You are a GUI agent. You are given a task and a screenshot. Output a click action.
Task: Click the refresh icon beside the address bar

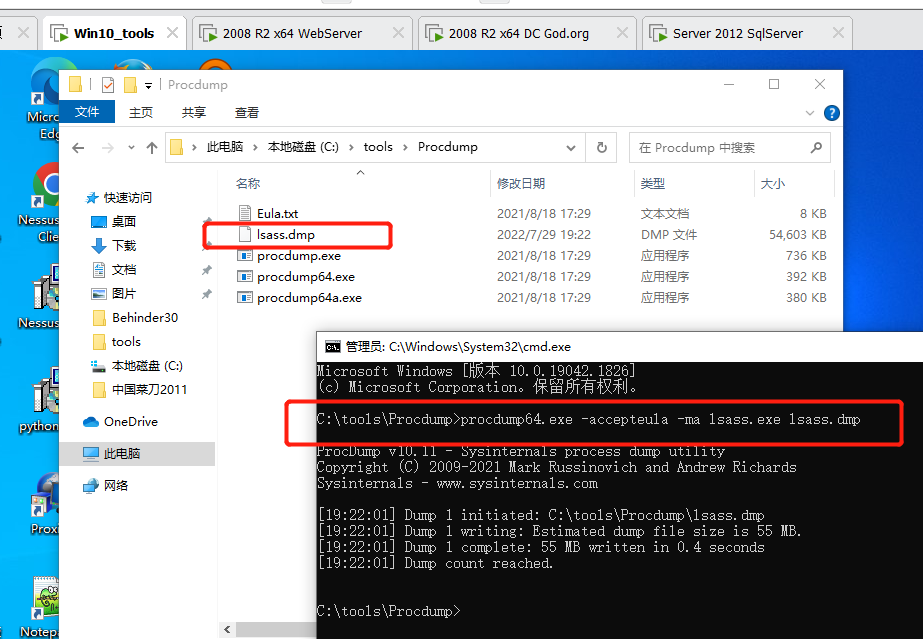click(x=601, y=147)
